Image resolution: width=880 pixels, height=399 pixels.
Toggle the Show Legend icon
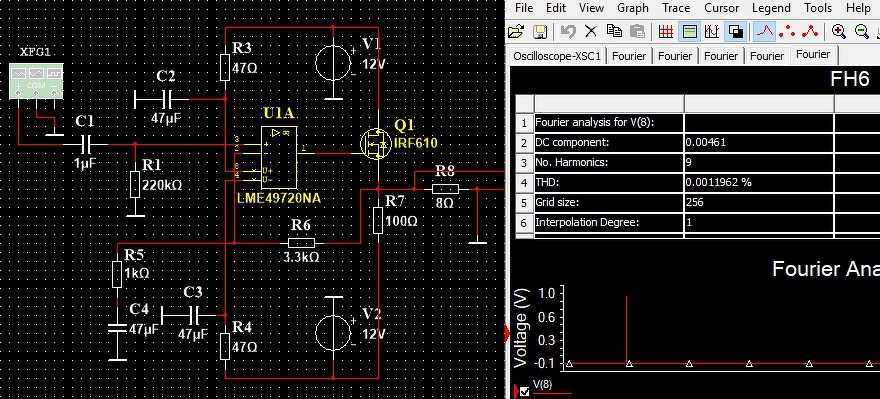[x=689, y=31]
